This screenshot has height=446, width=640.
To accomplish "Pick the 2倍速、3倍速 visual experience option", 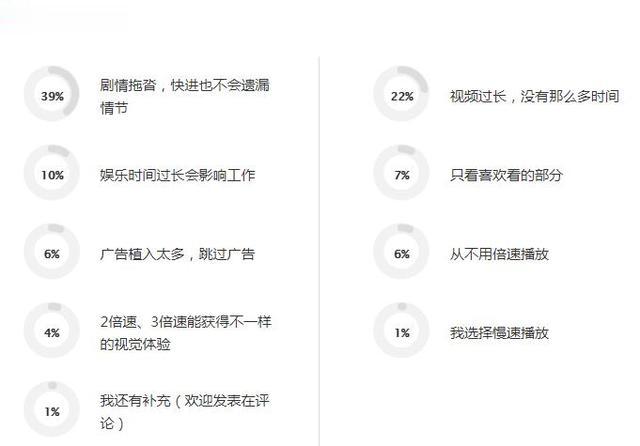I will [x=186, y=333].
